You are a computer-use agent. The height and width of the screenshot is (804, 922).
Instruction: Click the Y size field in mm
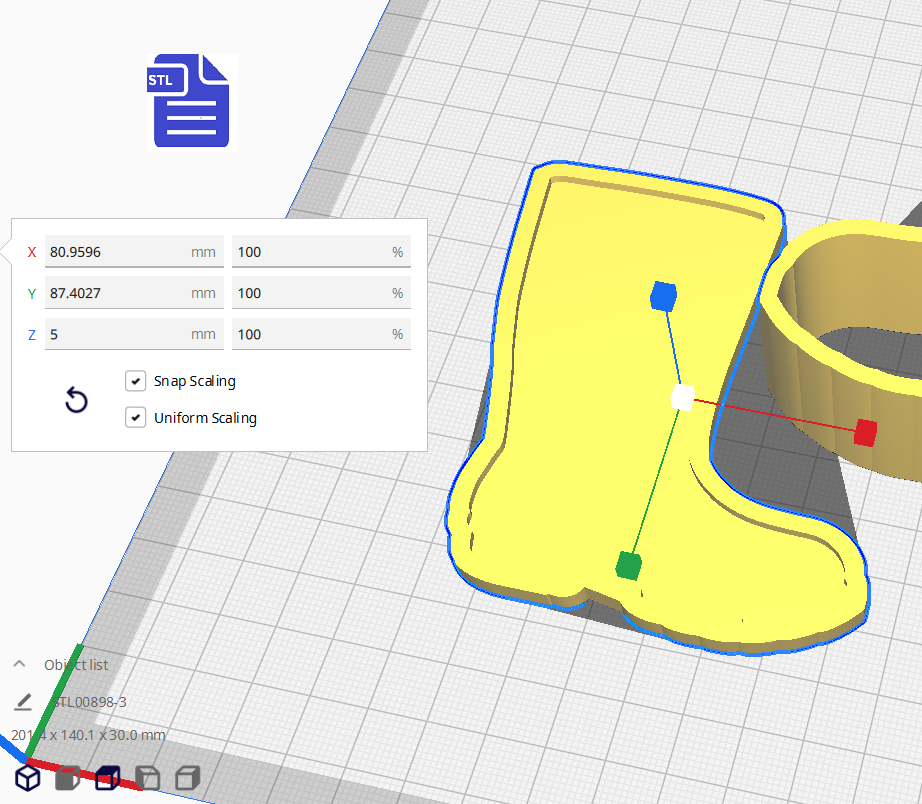[x=118, y=293]
